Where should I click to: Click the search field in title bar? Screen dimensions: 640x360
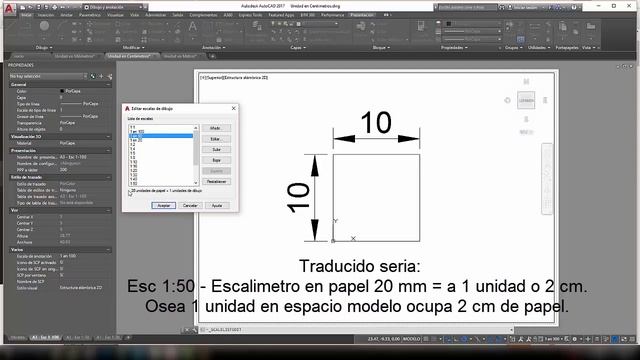coord(467,7)
